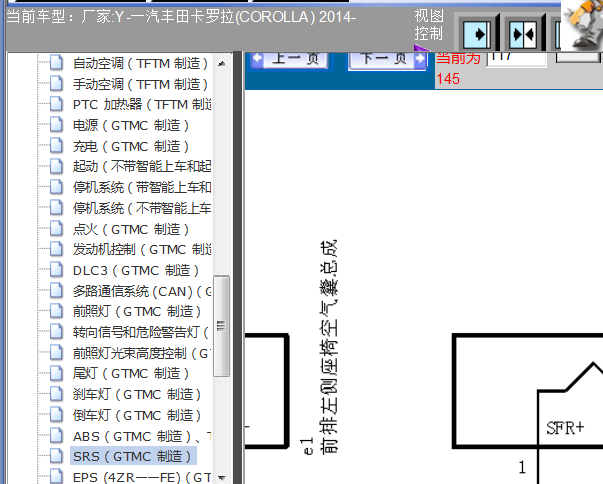Open 停机系统 (不带智能上车) entry

142,208
